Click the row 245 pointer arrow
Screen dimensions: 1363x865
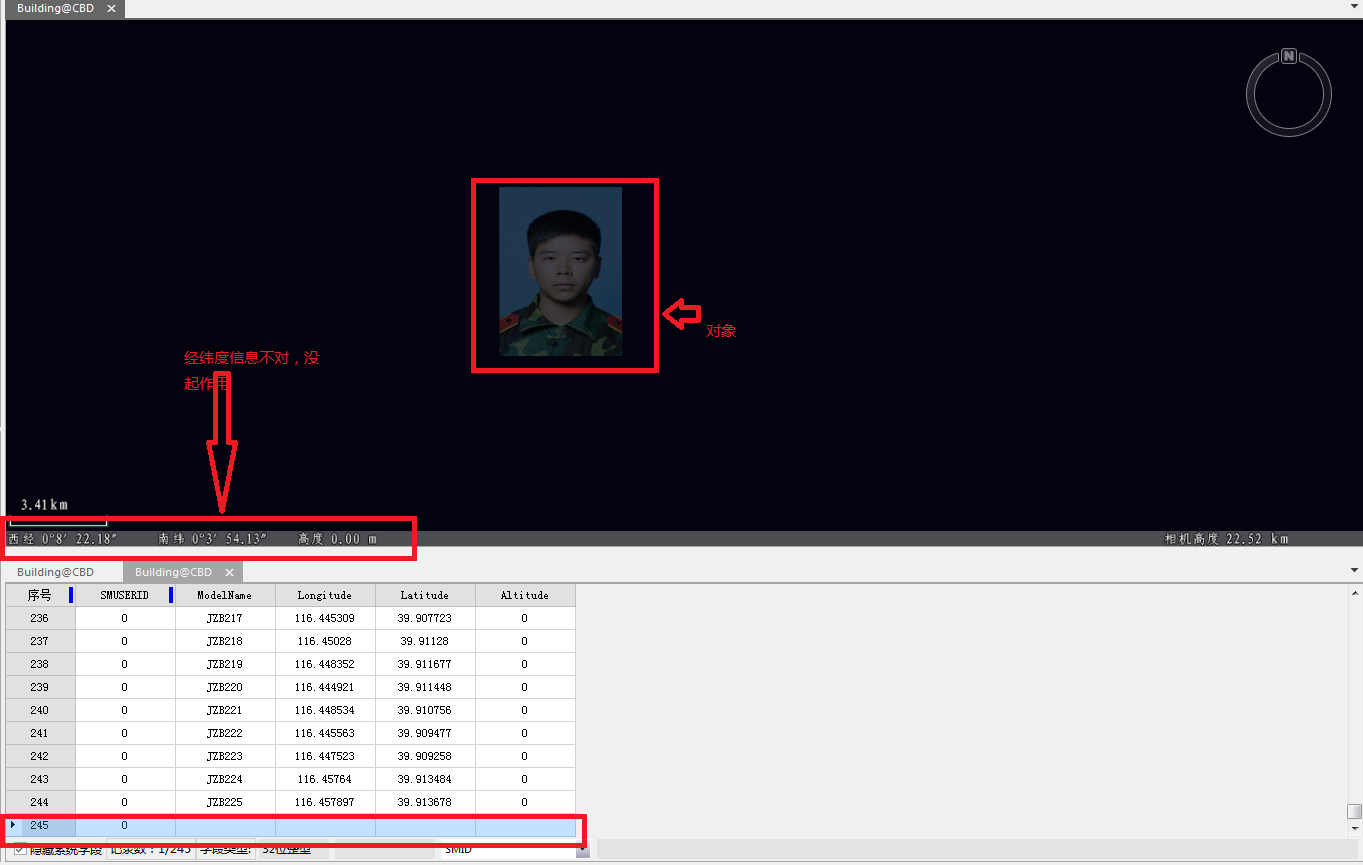tap(13, 825)
